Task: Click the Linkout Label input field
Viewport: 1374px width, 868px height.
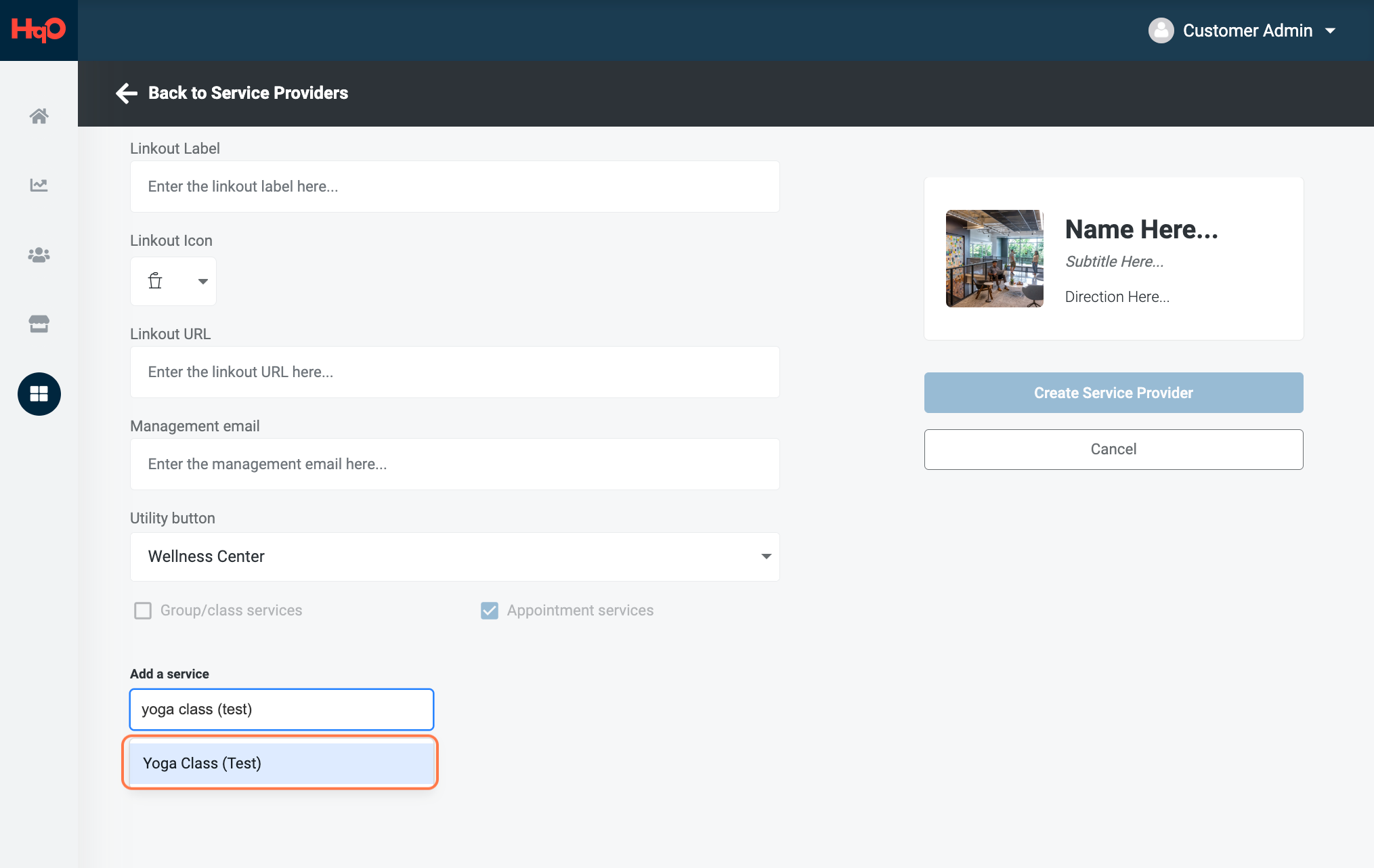Action: click(455, 186)
